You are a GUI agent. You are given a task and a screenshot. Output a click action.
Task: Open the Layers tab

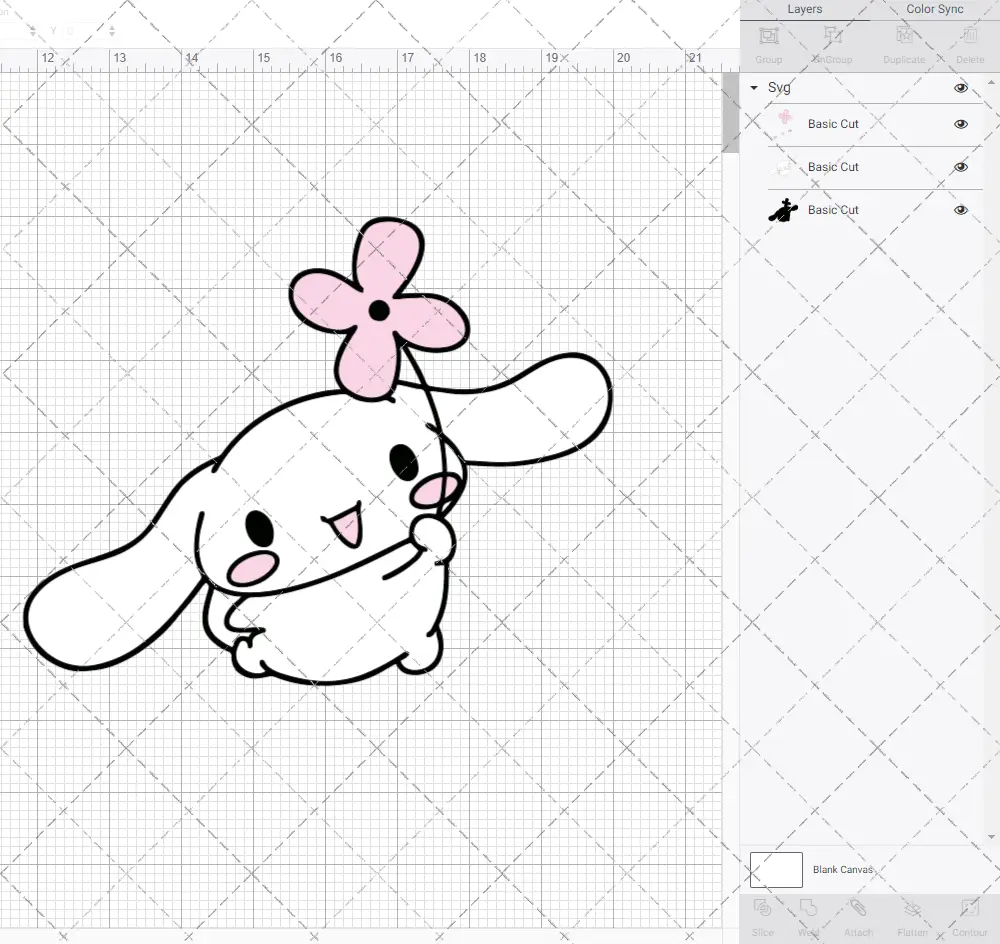pyautogui.click(x=804, y=9)
